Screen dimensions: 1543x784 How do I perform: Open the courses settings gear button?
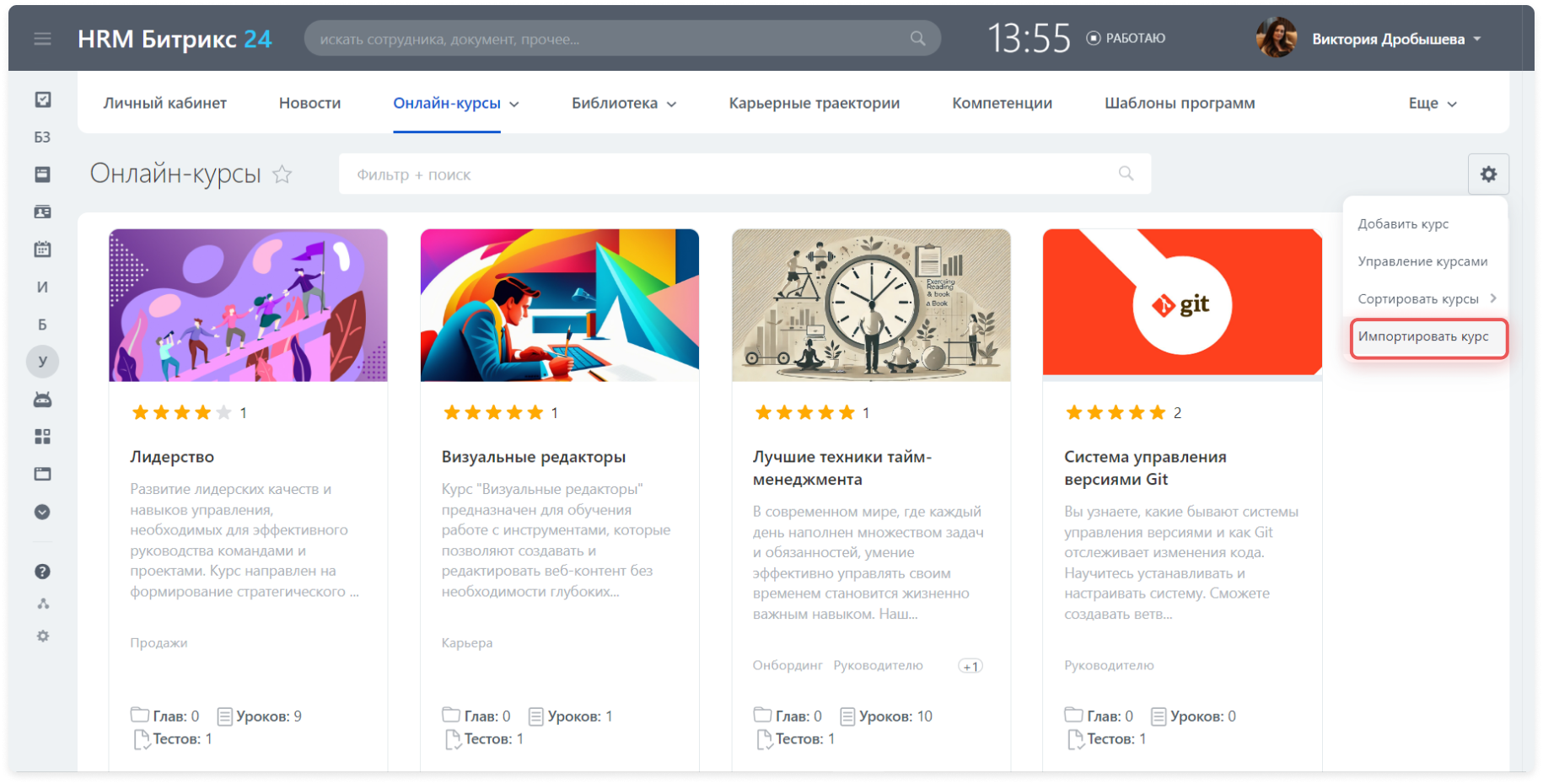pyautogui.click(x=1488, y=174)
